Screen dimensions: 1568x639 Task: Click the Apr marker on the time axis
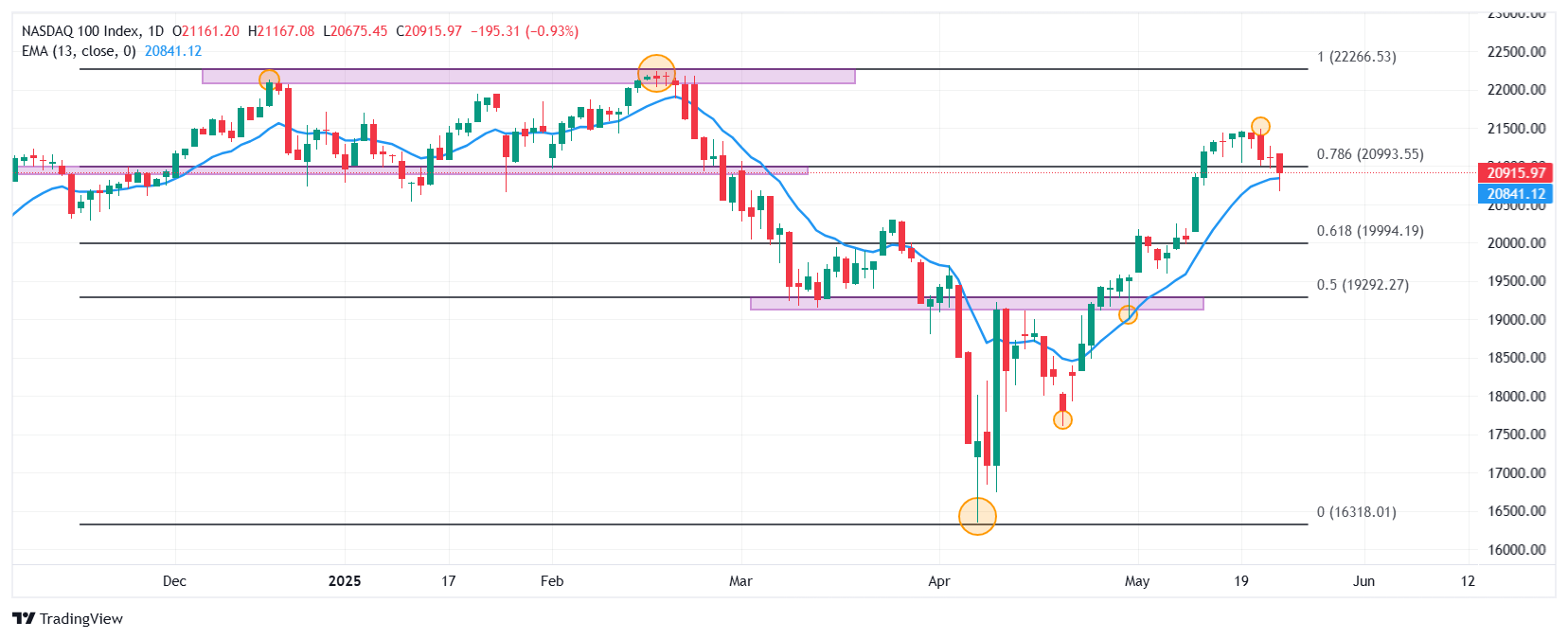click(938, 581)
